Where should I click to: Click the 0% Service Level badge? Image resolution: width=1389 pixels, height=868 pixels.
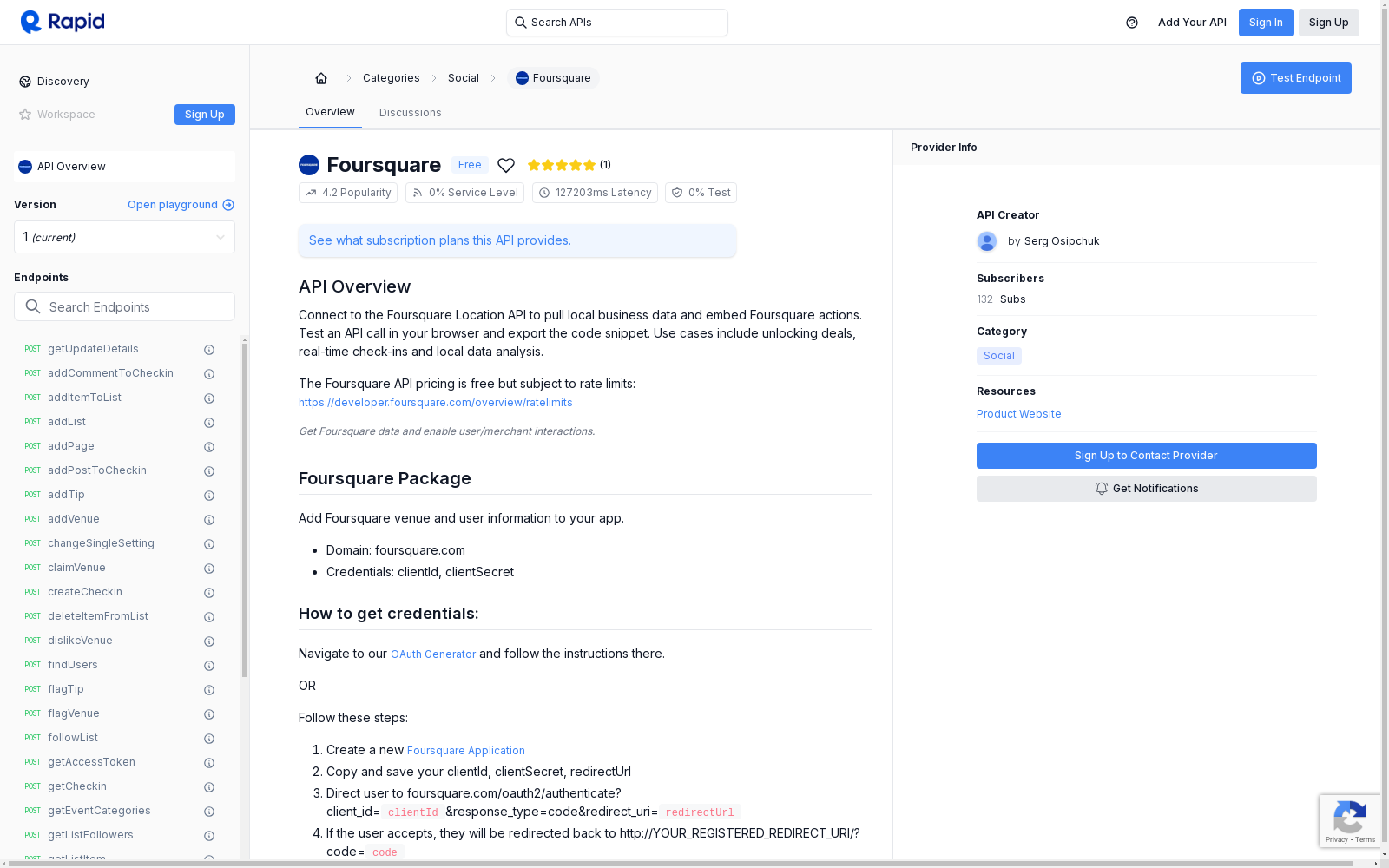pyautogui.click(x=464, y=193)
